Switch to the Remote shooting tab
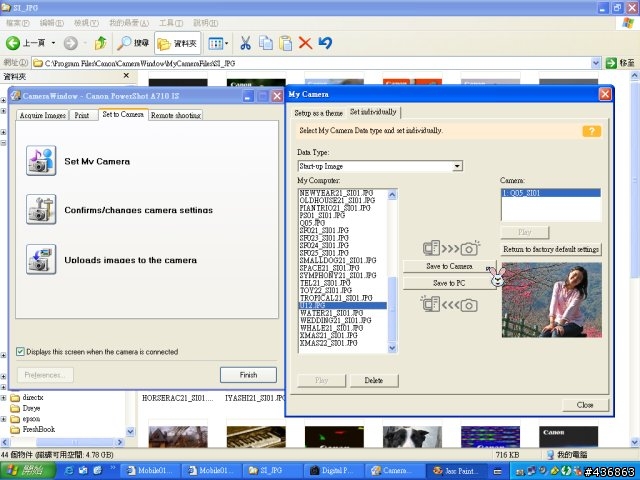The image size is (640, 480). 176,116
